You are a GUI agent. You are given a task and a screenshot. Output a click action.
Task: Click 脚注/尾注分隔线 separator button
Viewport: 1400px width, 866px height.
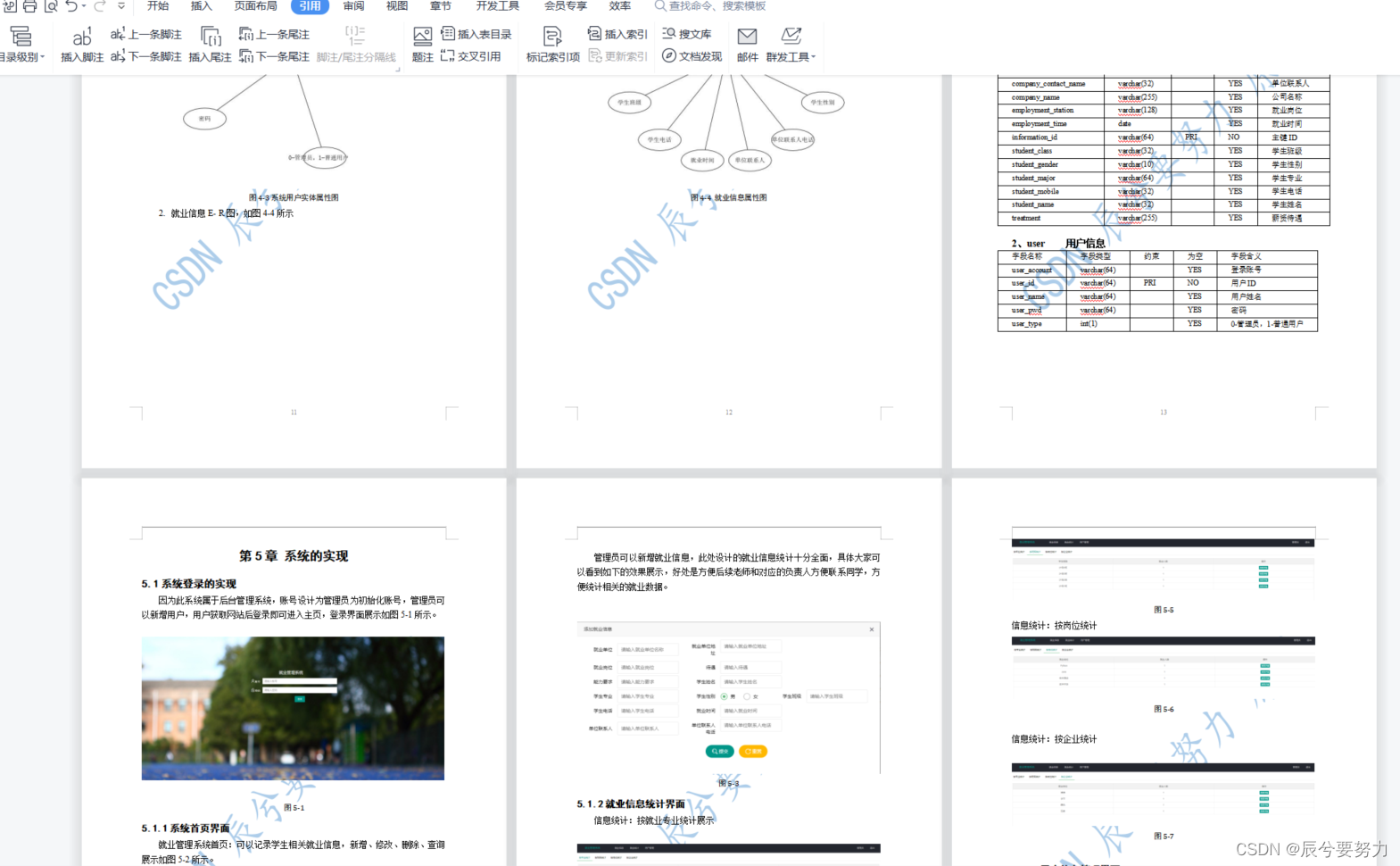(x=356, y=44)
